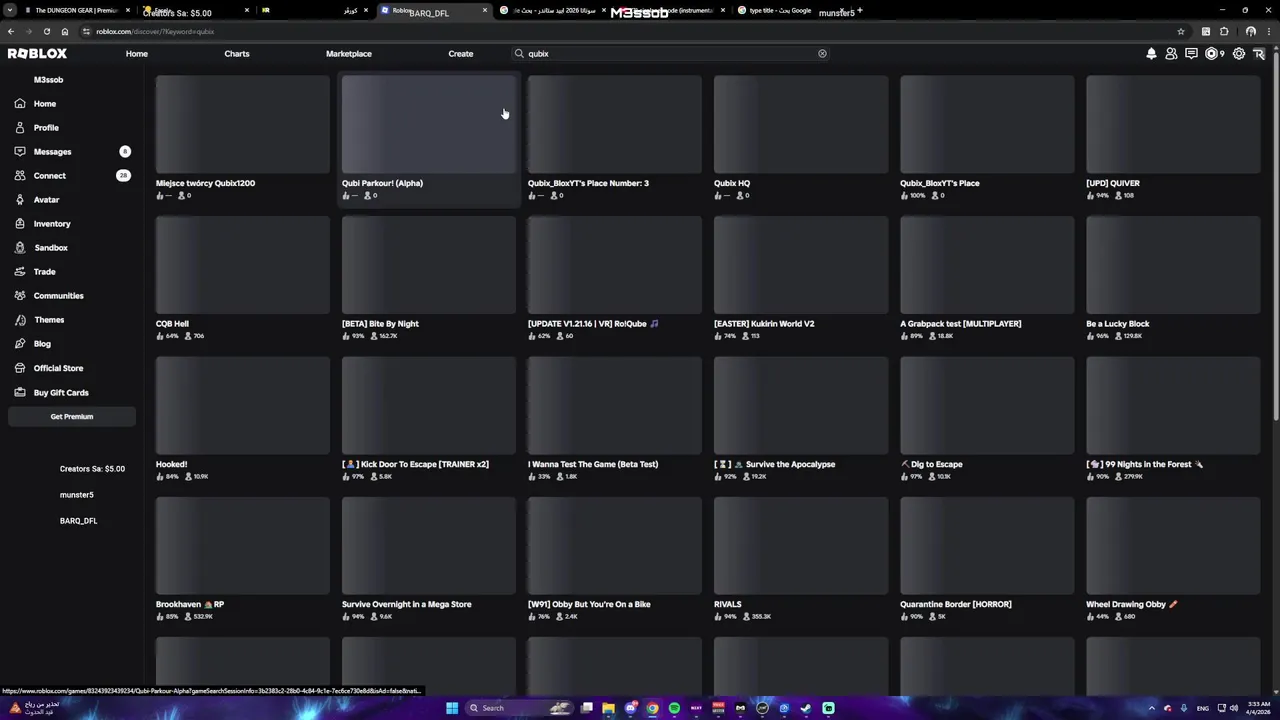Click the Inventory sidebar icon
The height and width of the screenshot is (720, 1280).
point(20,224)
